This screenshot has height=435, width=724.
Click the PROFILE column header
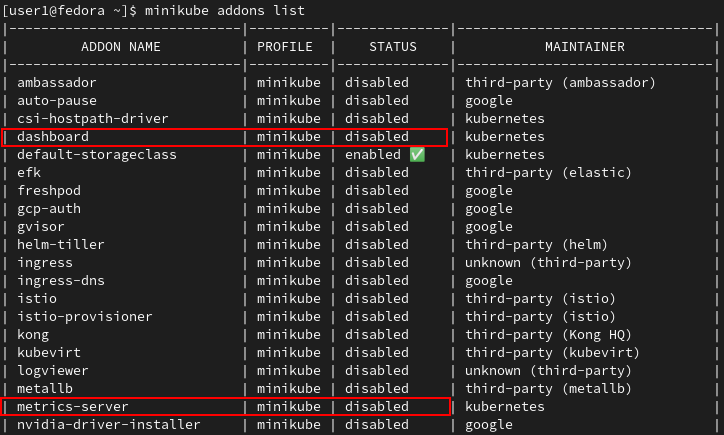pyautogui.click(x=285, y=47)
